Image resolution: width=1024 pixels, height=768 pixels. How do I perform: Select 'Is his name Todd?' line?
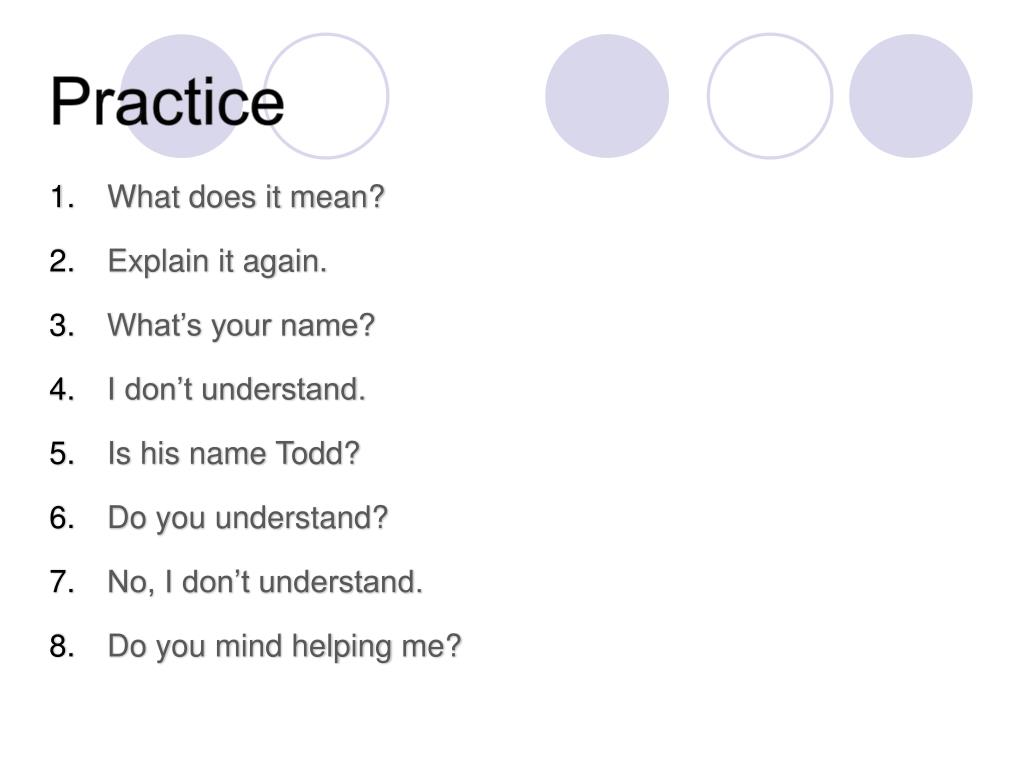tap(234, 453)
